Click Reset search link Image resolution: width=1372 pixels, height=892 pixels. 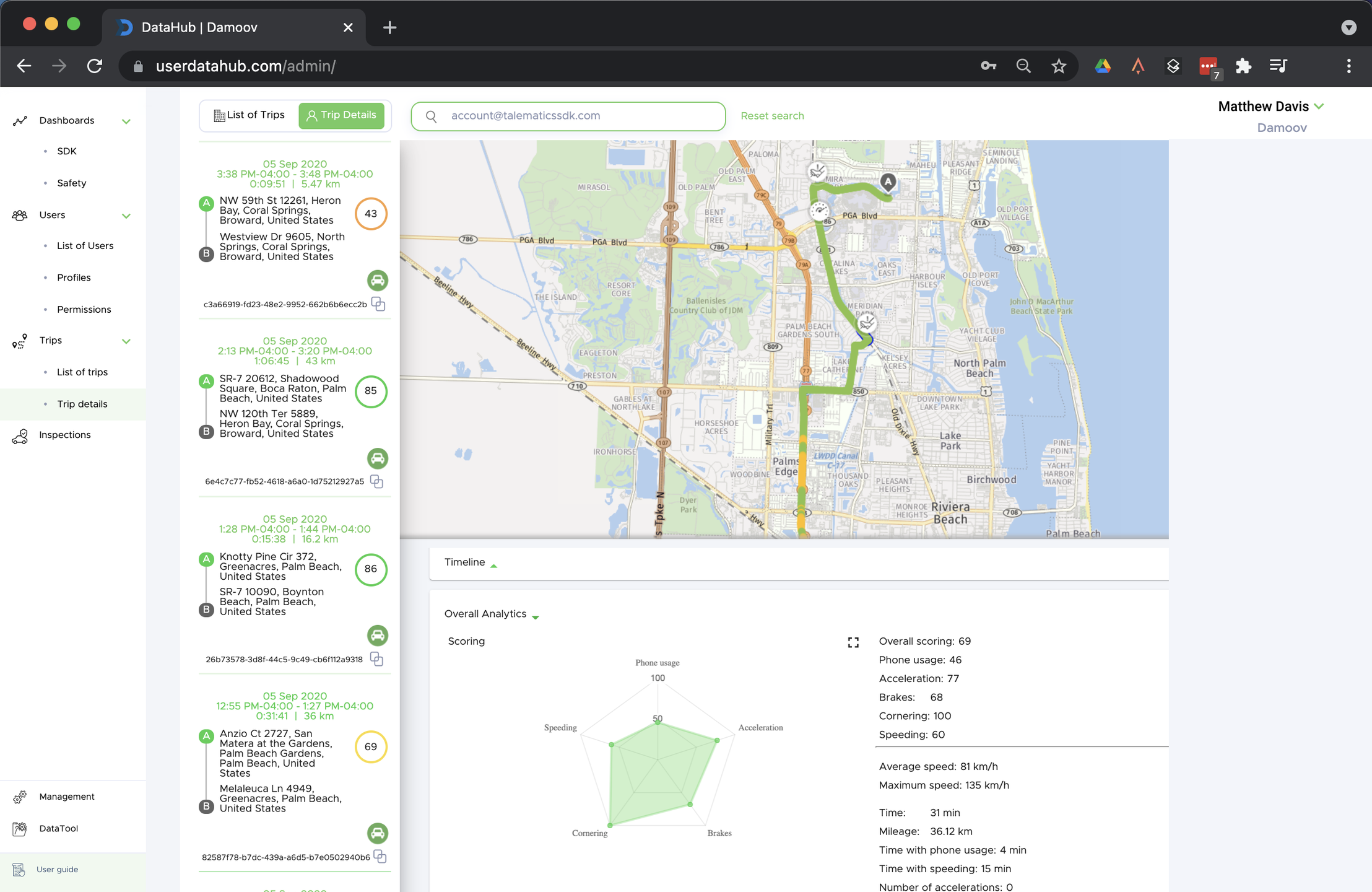pos(772,116)
